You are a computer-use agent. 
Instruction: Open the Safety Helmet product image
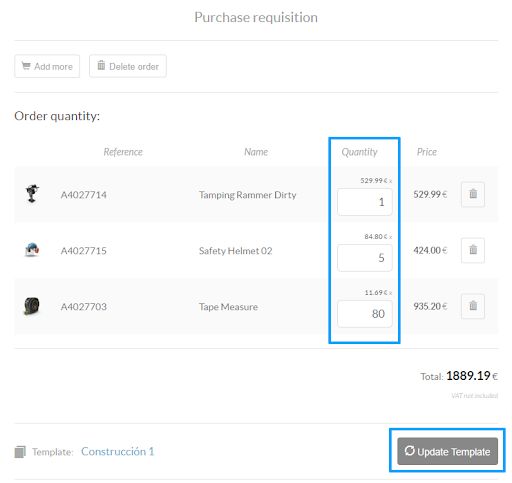(32, 250)
